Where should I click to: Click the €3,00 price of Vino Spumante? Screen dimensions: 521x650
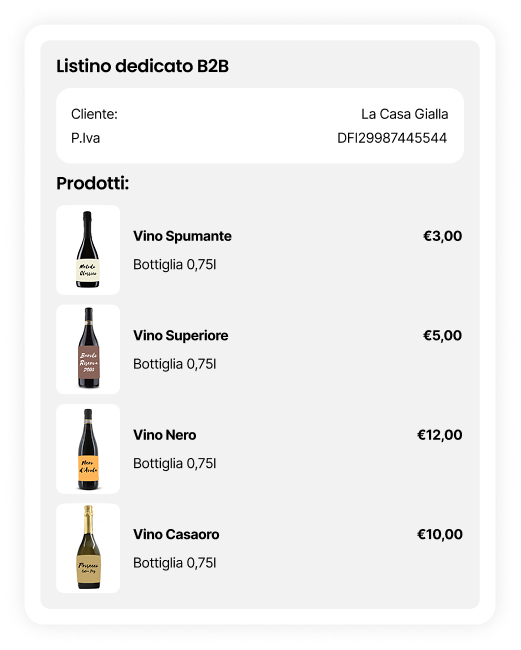[x=442, y=236]
